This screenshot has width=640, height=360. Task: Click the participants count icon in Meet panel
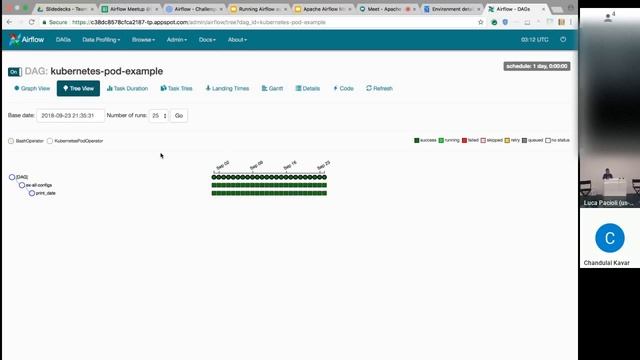tap(609, 17)
